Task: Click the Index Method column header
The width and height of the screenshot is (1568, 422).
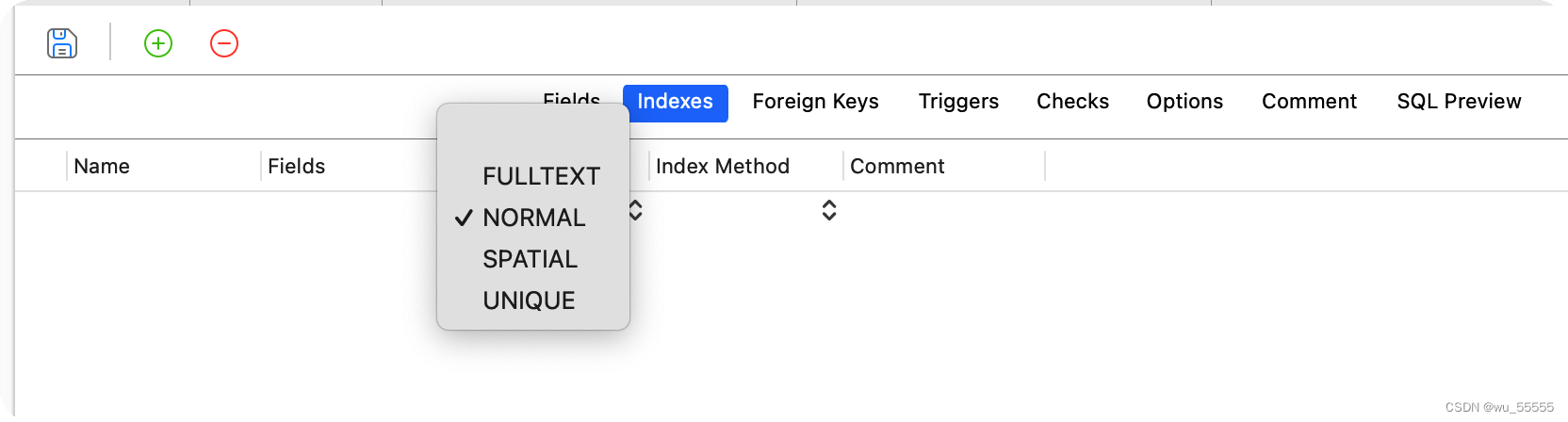Action: pos(722,167)
